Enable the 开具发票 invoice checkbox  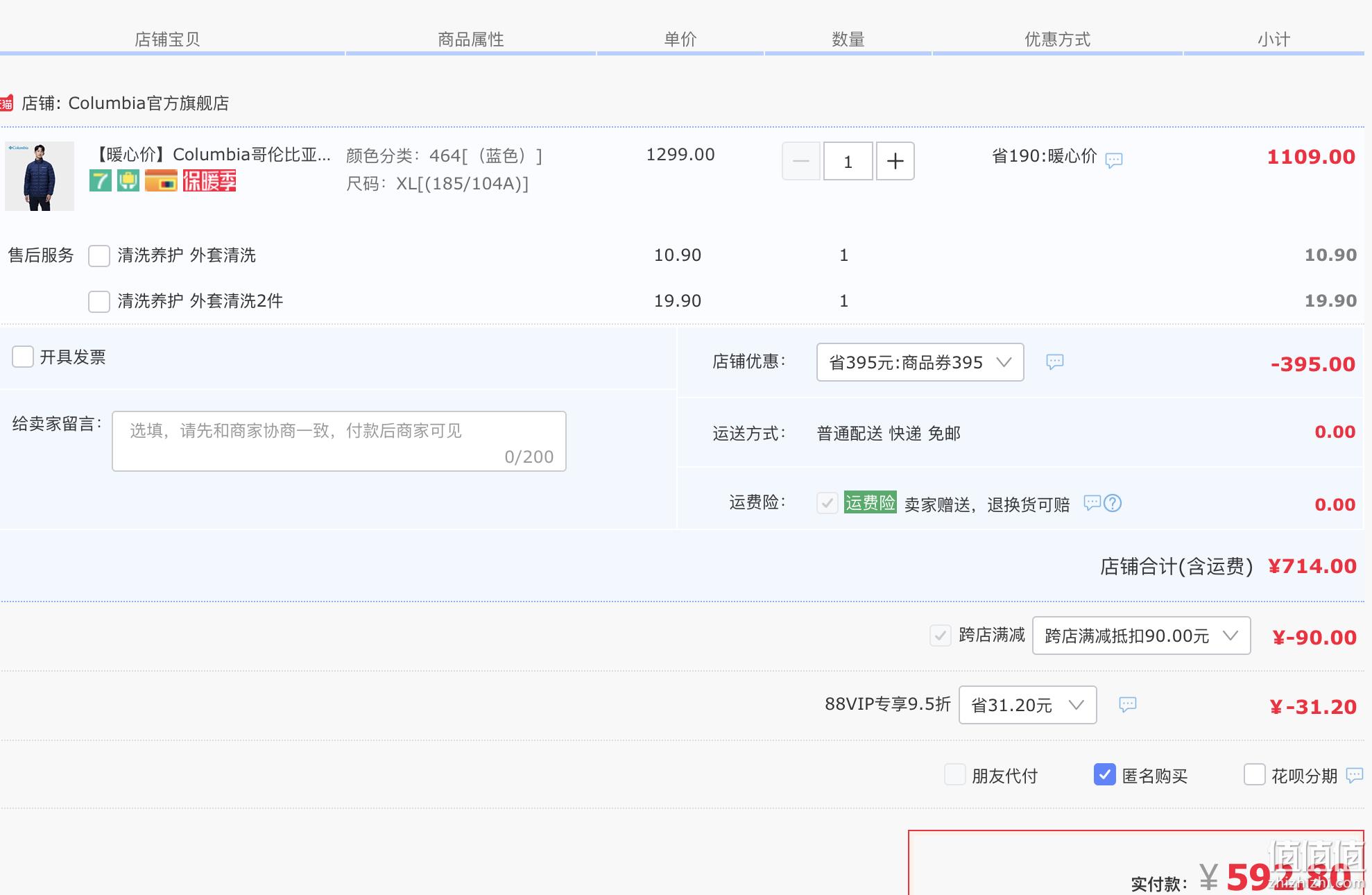[x=23, y=357]
